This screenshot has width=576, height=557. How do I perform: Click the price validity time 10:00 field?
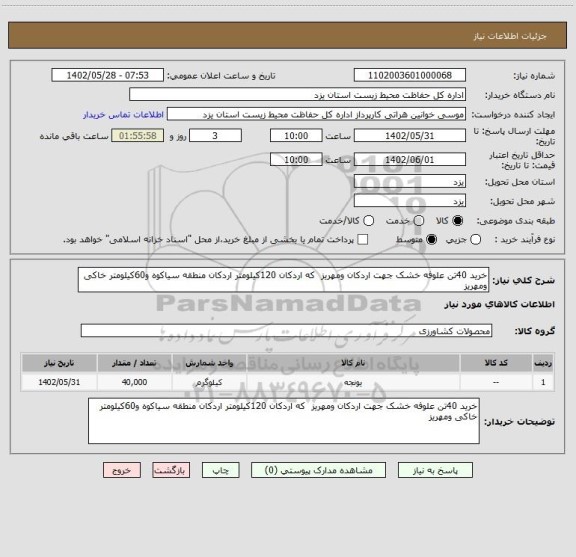(x=296, y=159)
